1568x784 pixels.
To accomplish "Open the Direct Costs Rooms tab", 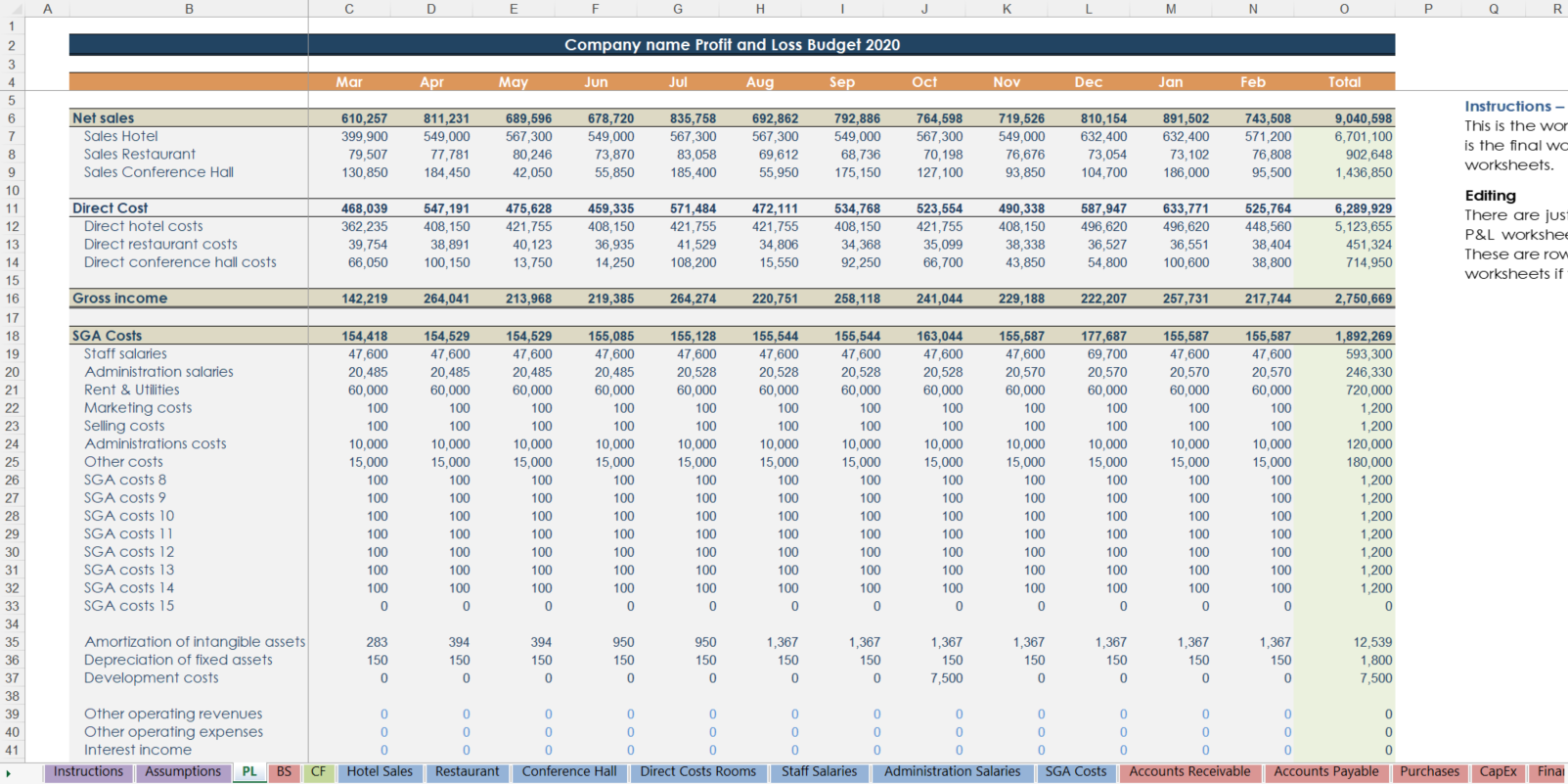I will point(697,772).
